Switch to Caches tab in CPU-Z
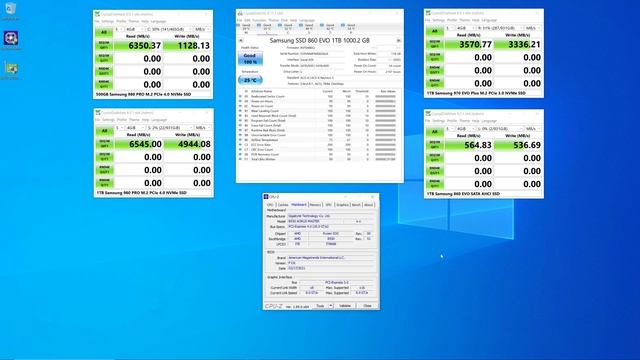Viewport: 640px width, 360px height. click(283, 204)
